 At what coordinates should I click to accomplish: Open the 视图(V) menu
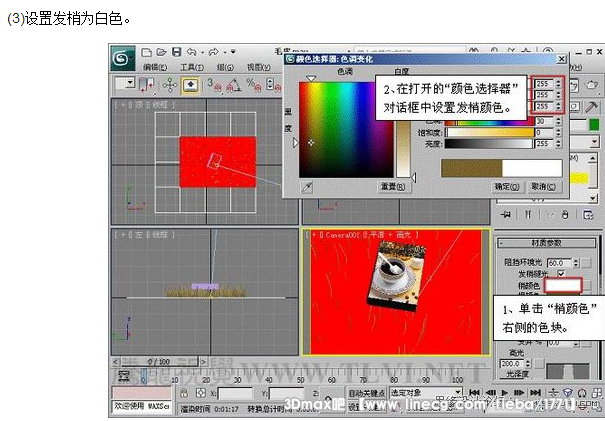coord(259,67)
